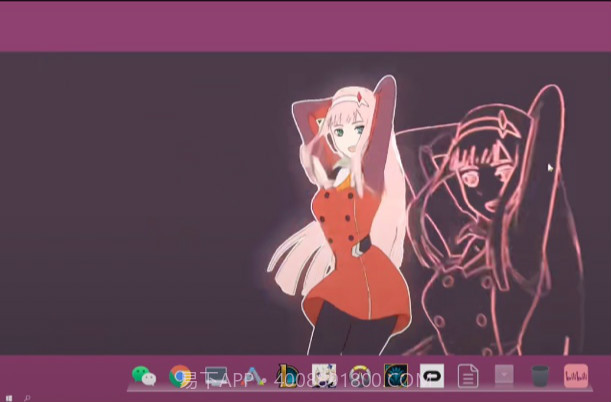Open the Windows Start menu
Screen dimensions: 611x402
coord(9,397)
